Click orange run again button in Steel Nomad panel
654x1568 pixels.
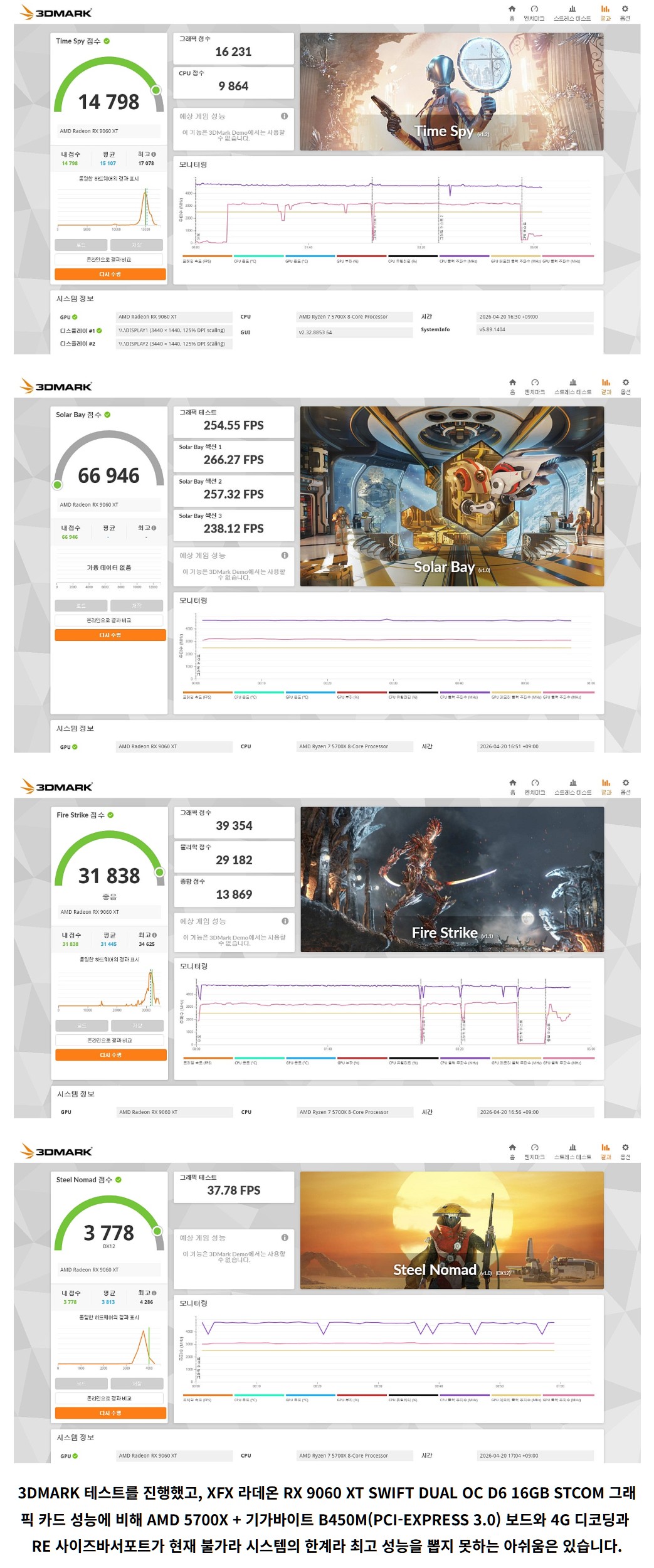coord(110,1413)
